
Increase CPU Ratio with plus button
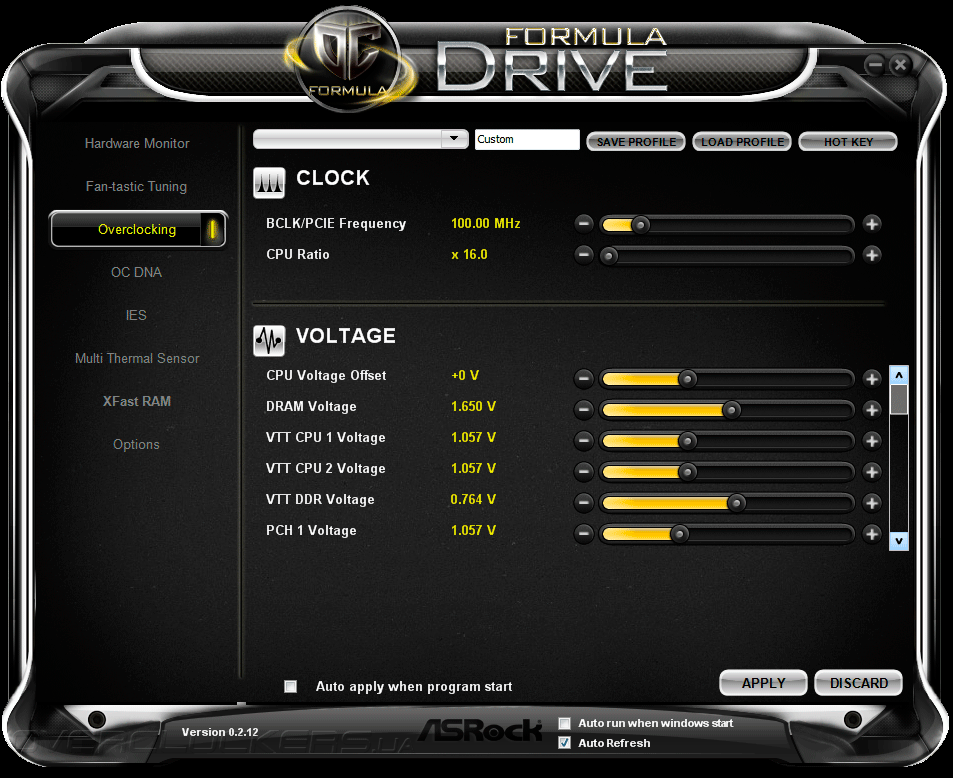[x=872, y=254]
